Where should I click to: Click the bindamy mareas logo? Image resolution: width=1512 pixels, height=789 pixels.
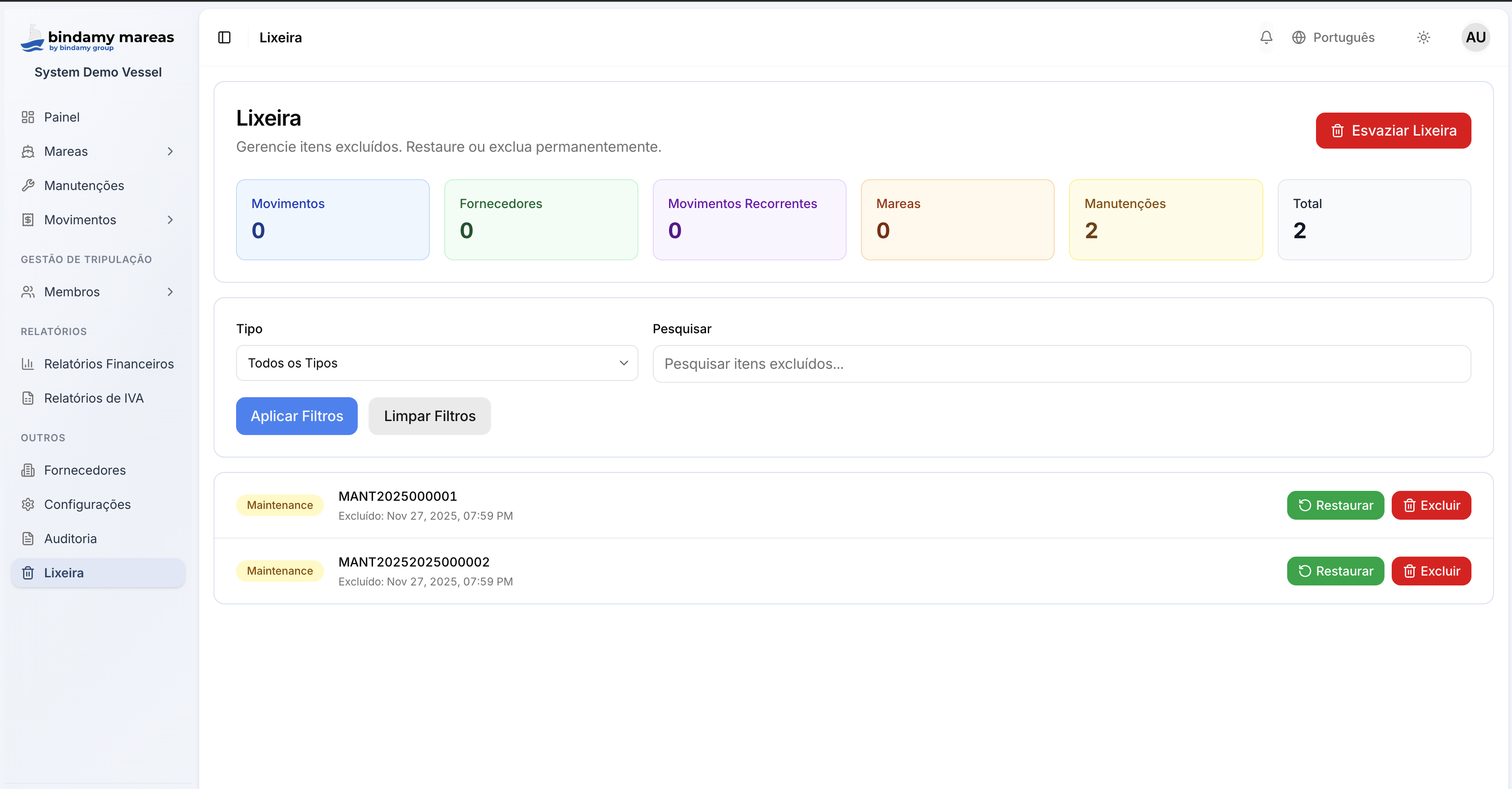coord(97,38)
